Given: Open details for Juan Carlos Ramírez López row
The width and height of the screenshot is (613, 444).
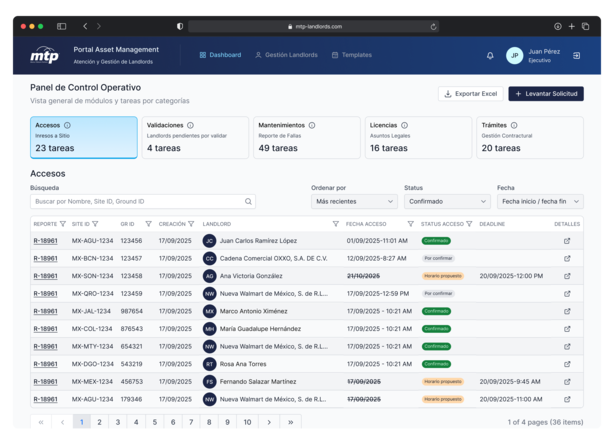Looking at the screenshot, I should [567, 241].
